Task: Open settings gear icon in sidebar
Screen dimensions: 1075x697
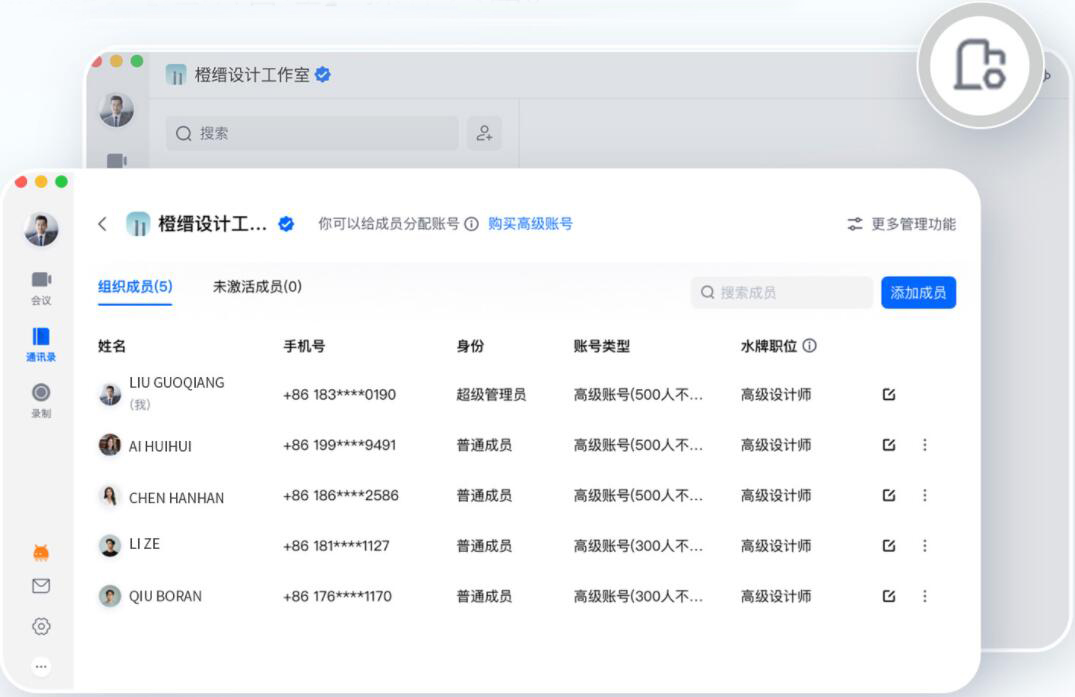Action: click(x=41, y=626)
